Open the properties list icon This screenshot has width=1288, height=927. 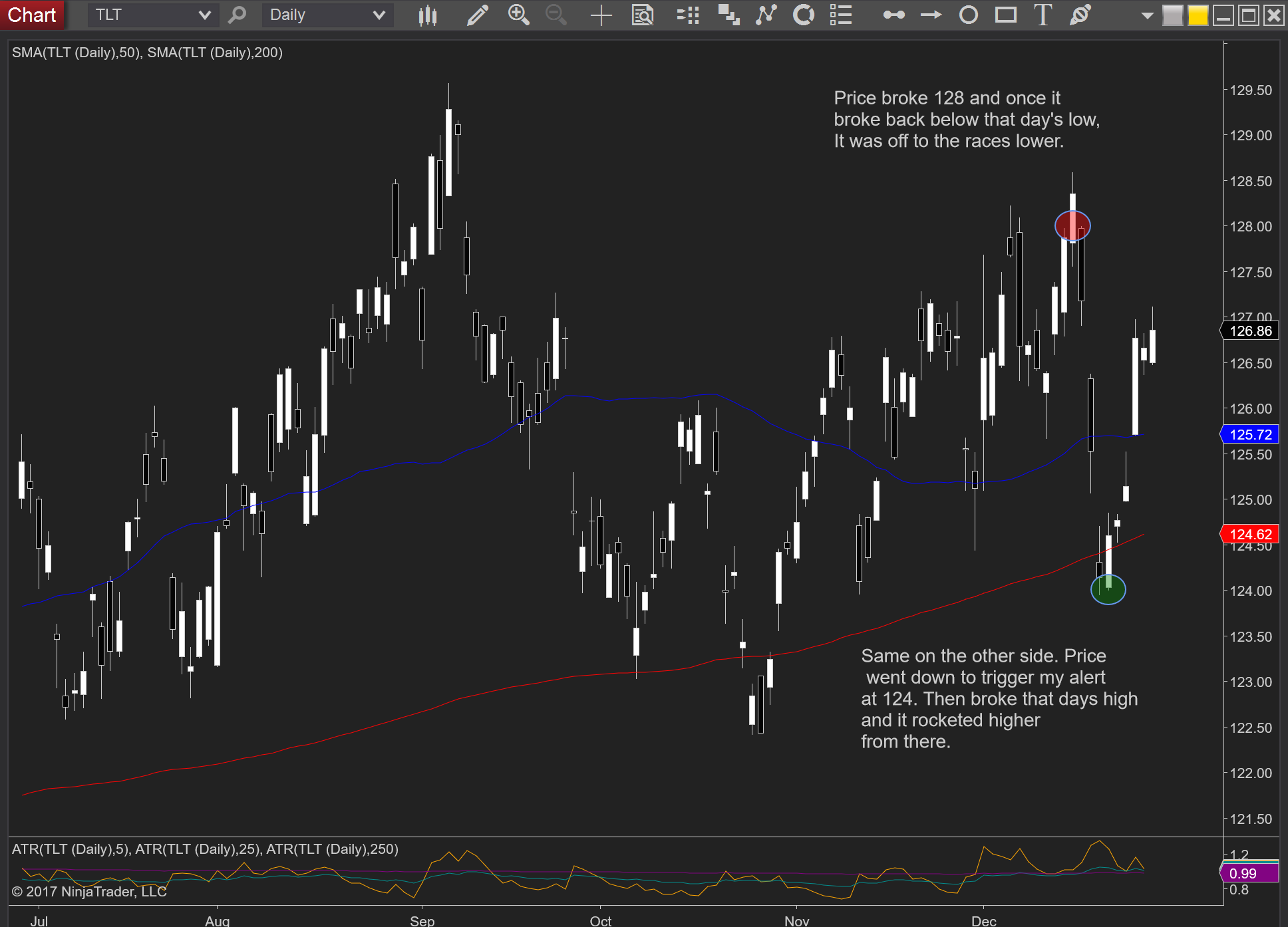[841, 15]
